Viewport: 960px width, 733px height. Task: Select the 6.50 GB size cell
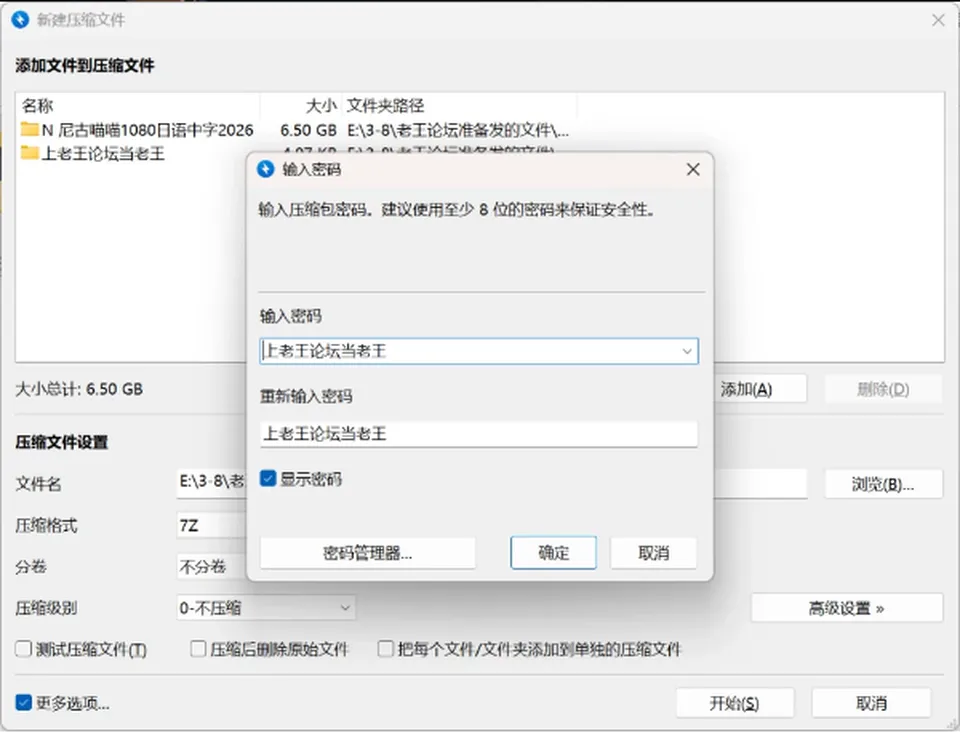click(x=308, y=130)
